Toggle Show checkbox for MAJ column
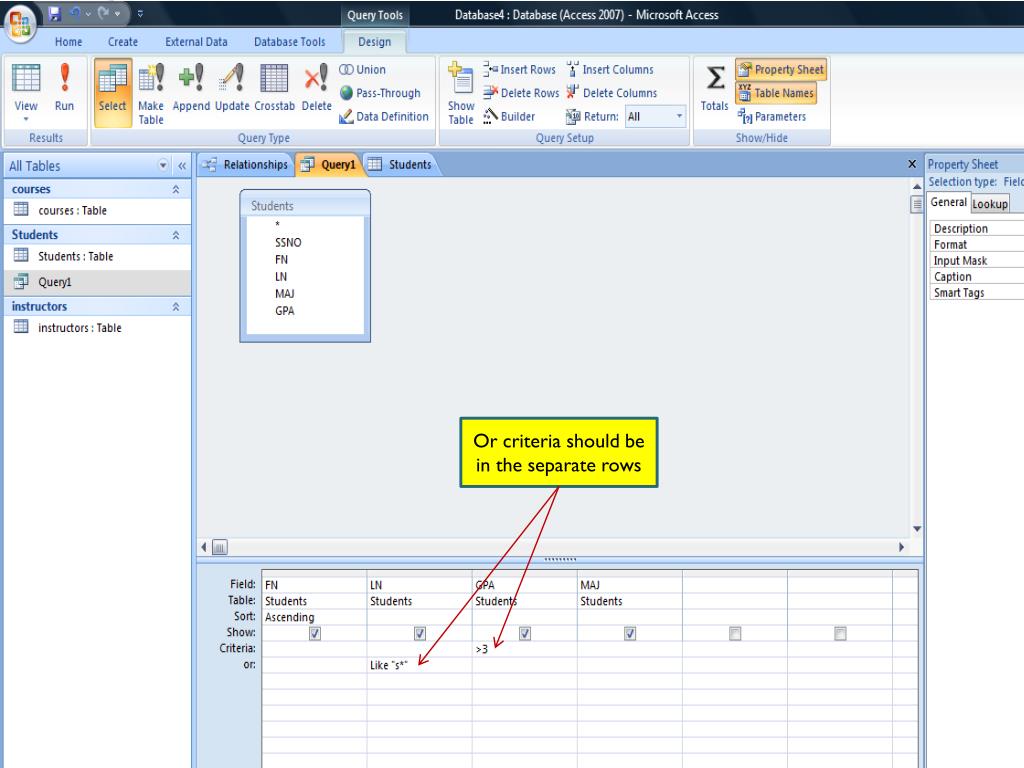The image size is (1024, 768). (630, 633)
